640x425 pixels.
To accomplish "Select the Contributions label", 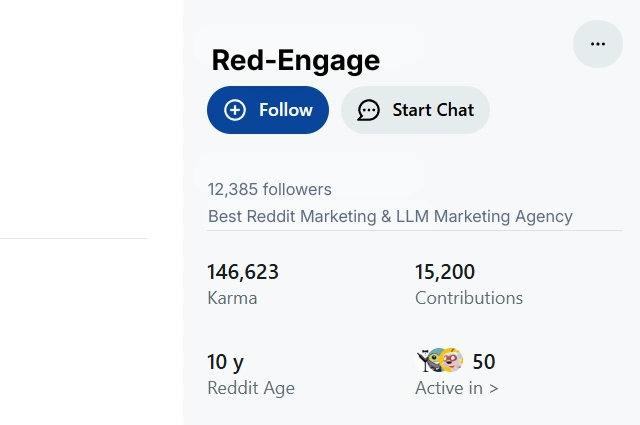I will pyautogui.click(x=469, y=298).
